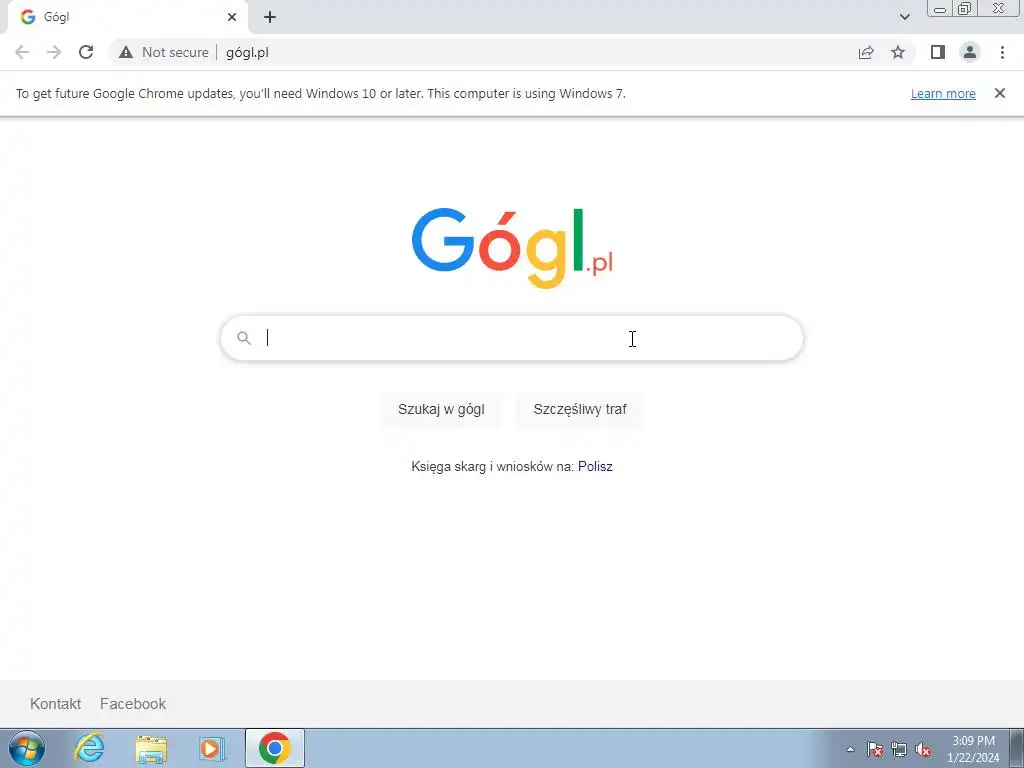Select the gógl.pl address bar URL
This screenshot has height=768, width=1024.
pos(248,52)
